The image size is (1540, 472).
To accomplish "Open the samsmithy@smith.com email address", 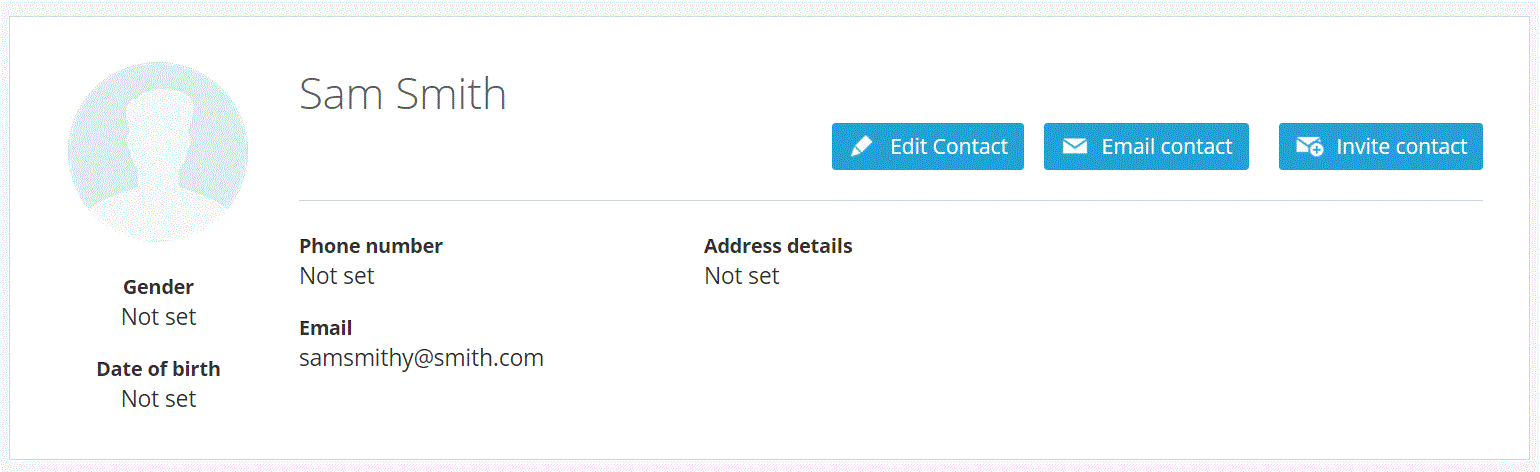I will [421, 358].
